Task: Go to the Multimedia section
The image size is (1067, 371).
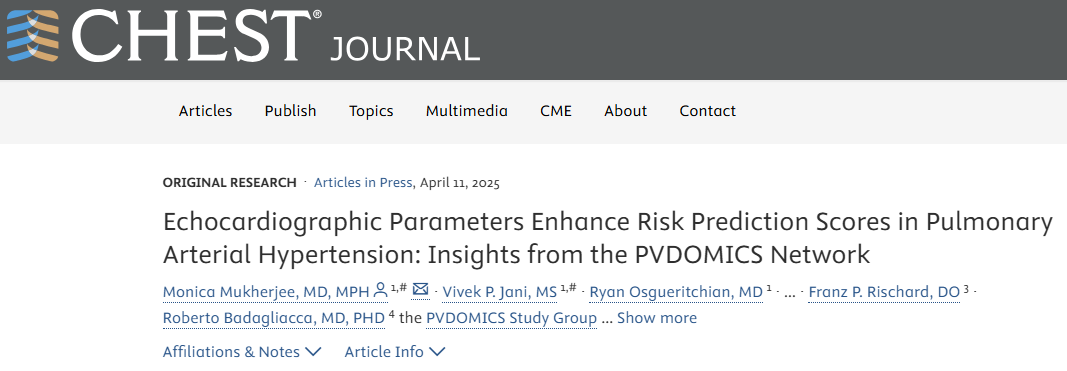Action: point(467,111)
